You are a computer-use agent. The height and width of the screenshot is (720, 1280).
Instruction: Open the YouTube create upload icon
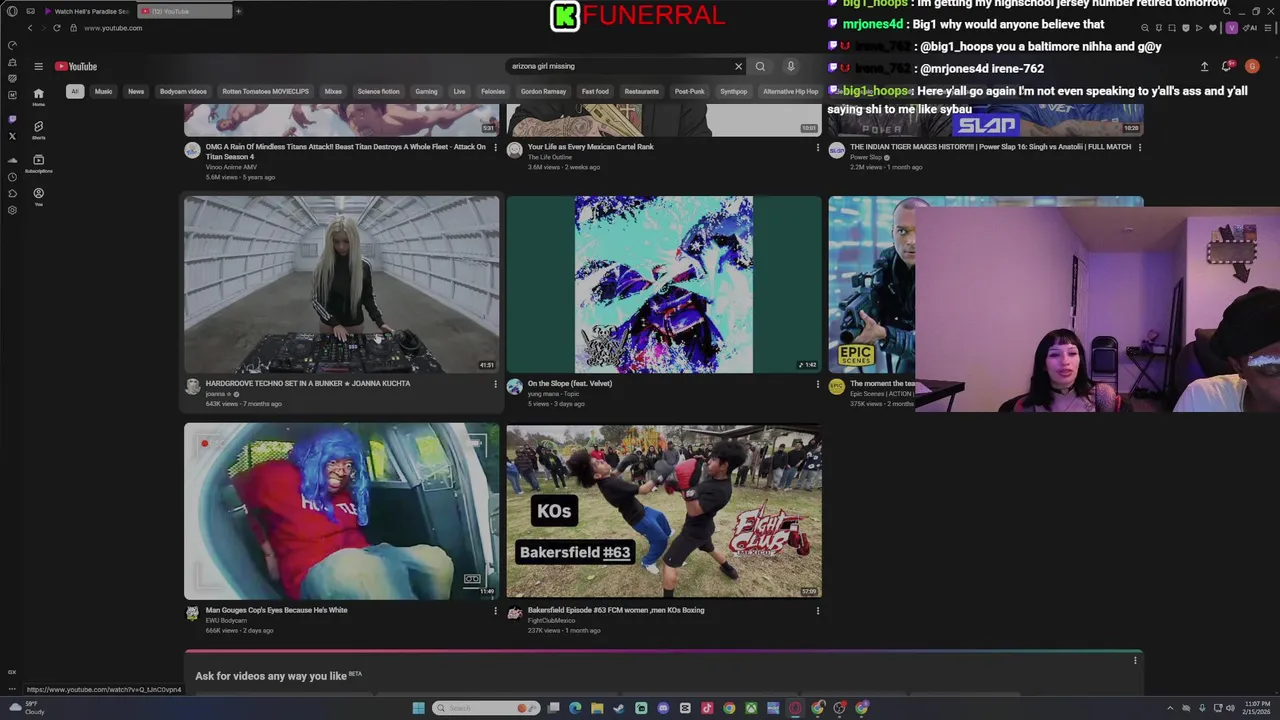pyautogui.click(x=1204, y=67)
